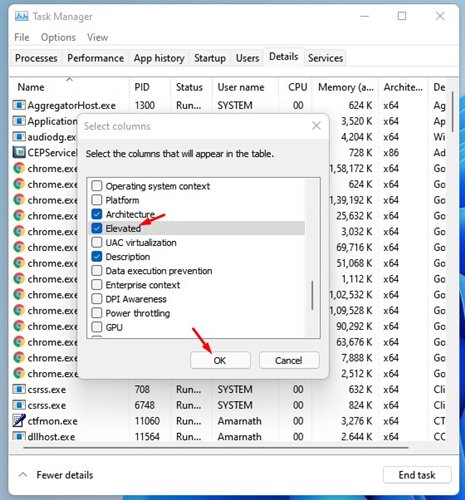This screenshot has width=465, height=500.
Task: Switch to the Processes tab
Action: pyautogui.click(x=36, y=58)
